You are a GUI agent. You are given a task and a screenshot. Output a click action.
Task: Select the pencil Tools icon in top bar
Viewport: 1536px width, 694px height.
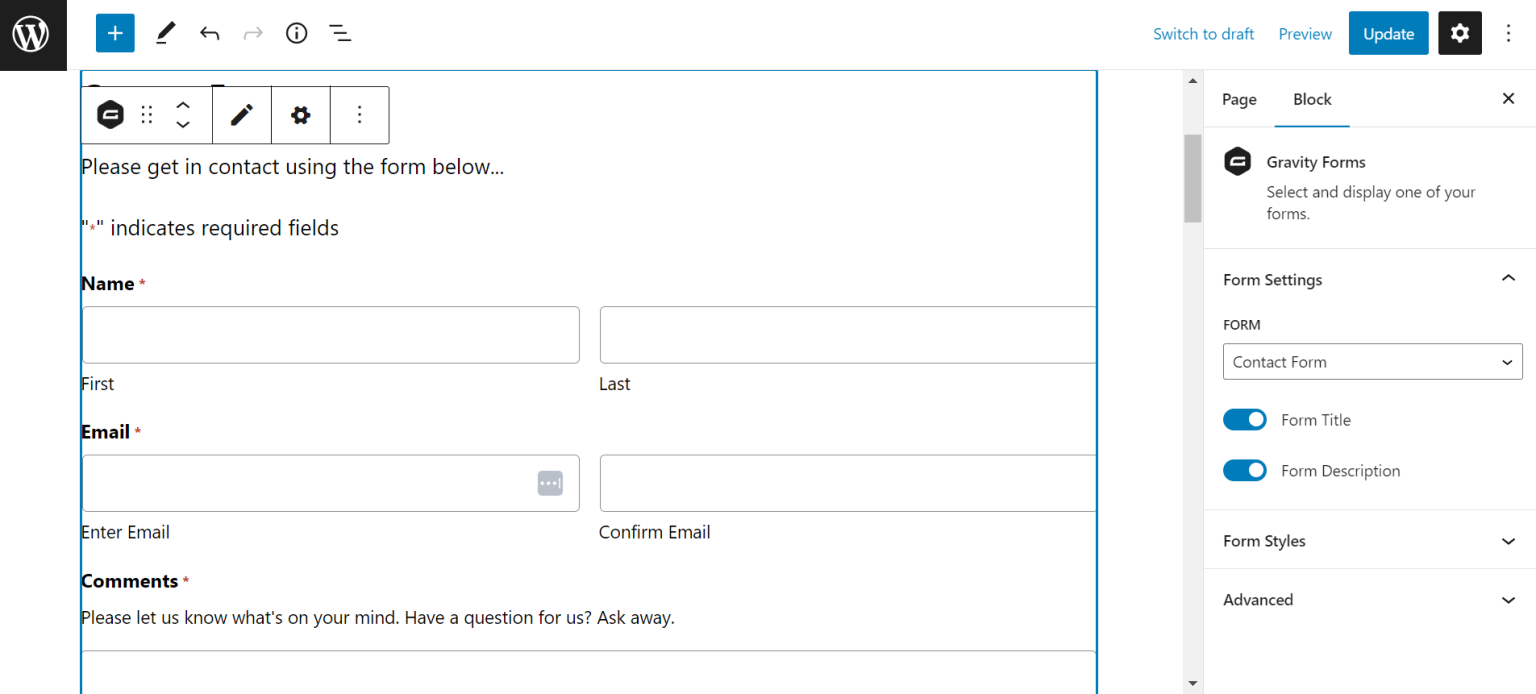165,34
